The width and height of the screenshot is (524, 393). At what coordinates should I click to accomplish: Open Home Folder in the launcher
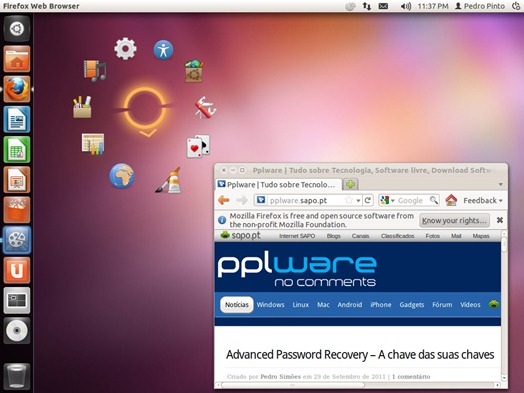pyautogui.click(x=17, y=59)
